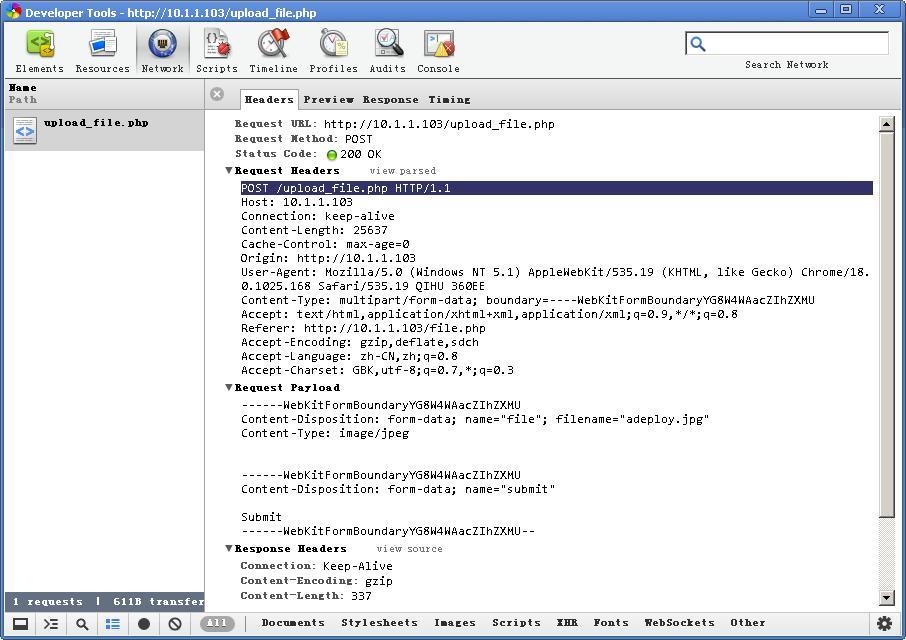Screen dimensions: 906x640
Task: Collapse the Response Headers section
Action: [x=228, y=548]
